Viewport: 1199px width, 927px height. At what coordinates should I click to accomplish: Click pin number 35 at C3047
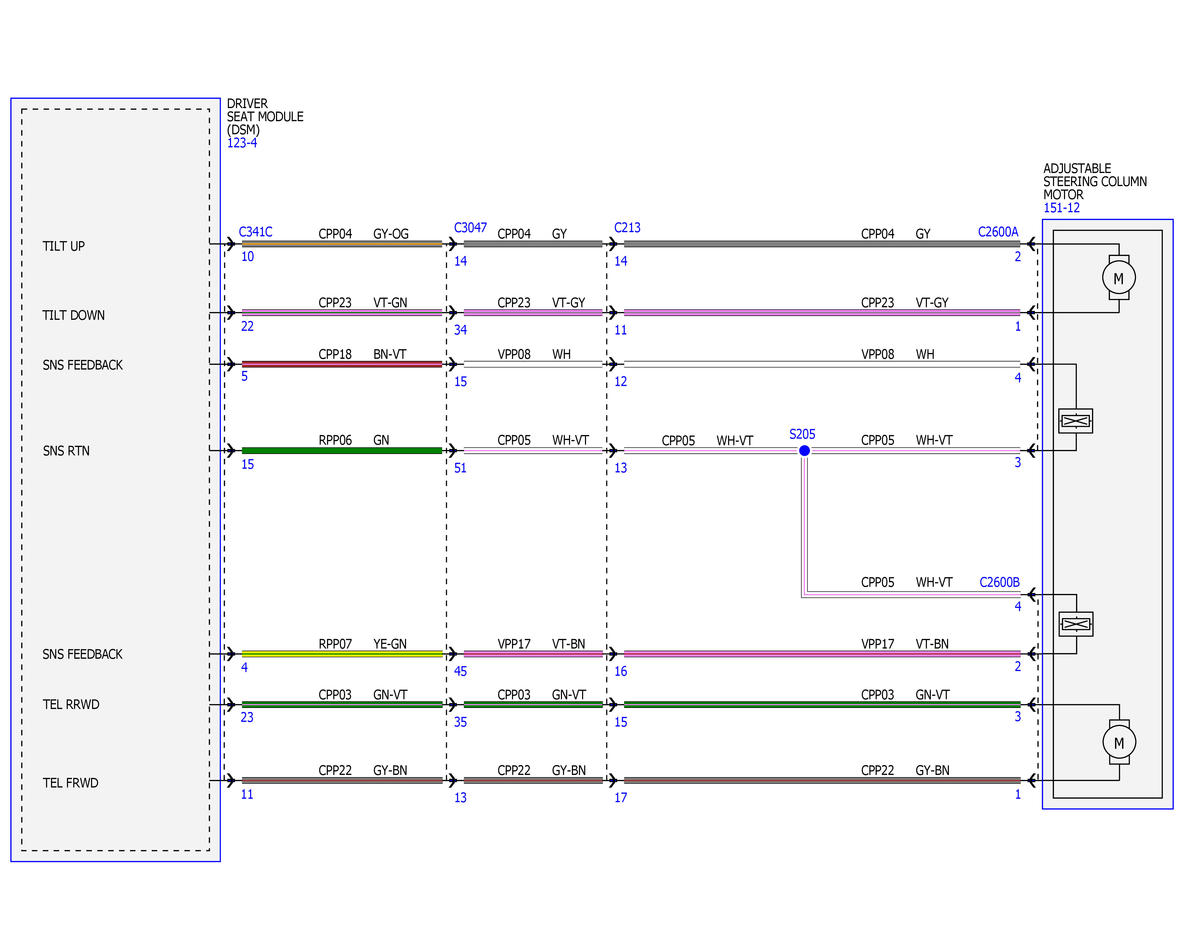pyautogui.click(x=460, y=723)
